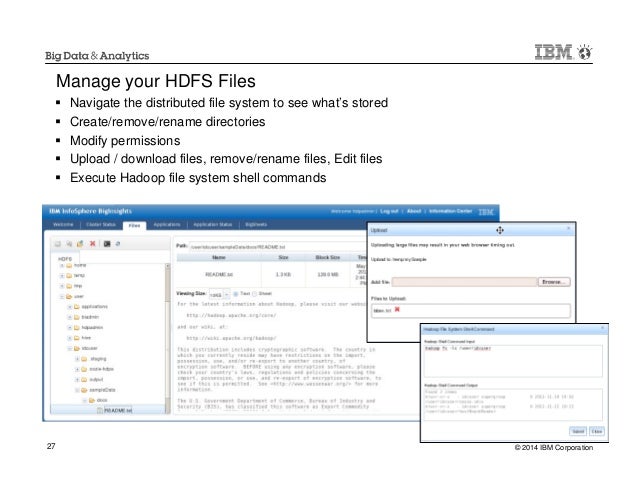Click the Hadoop shell command input box
Screen dimensions: 638x493
pos(513,361)
